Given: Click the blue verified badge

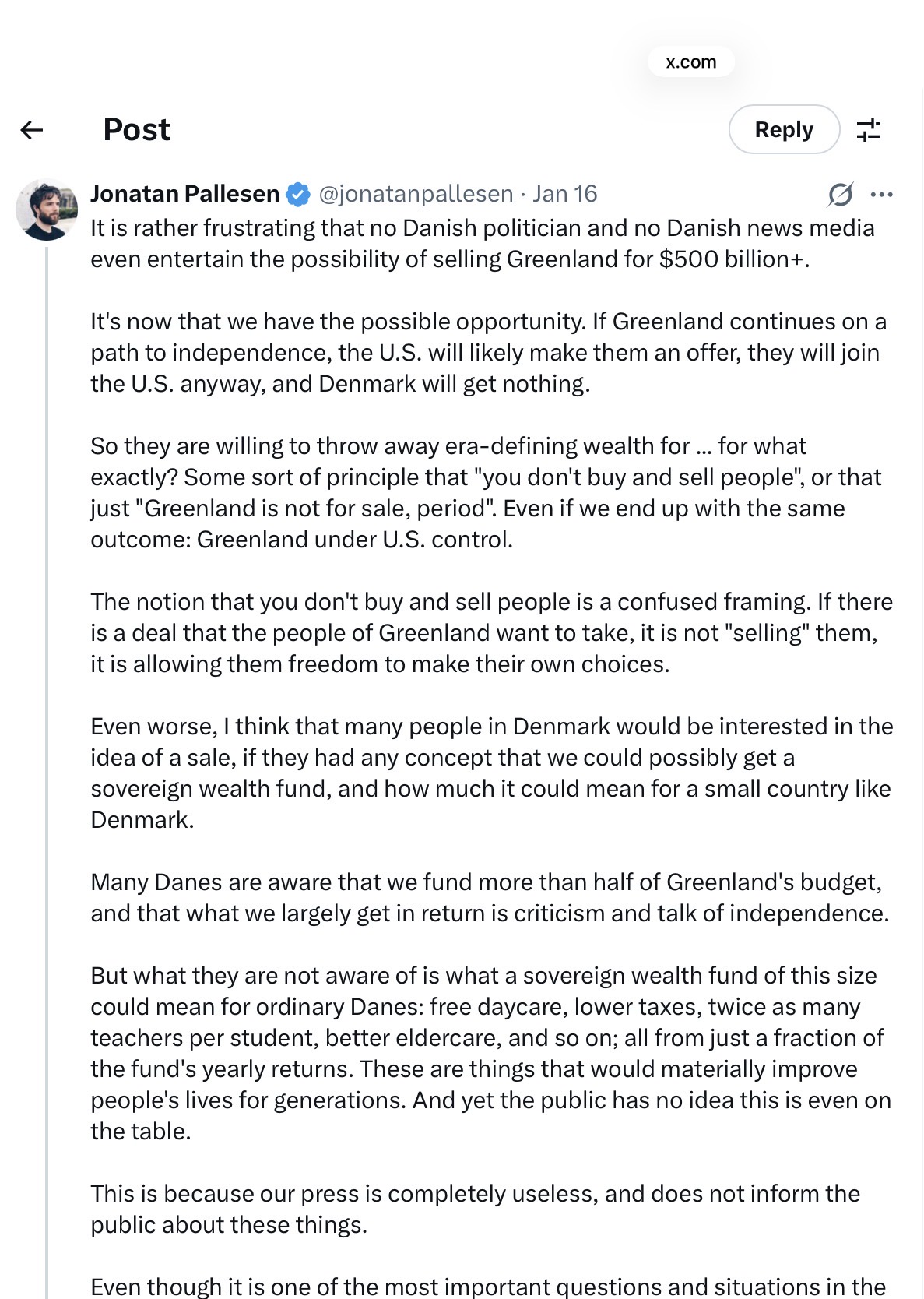Looking at the screenshot, I should coord(298,194).
